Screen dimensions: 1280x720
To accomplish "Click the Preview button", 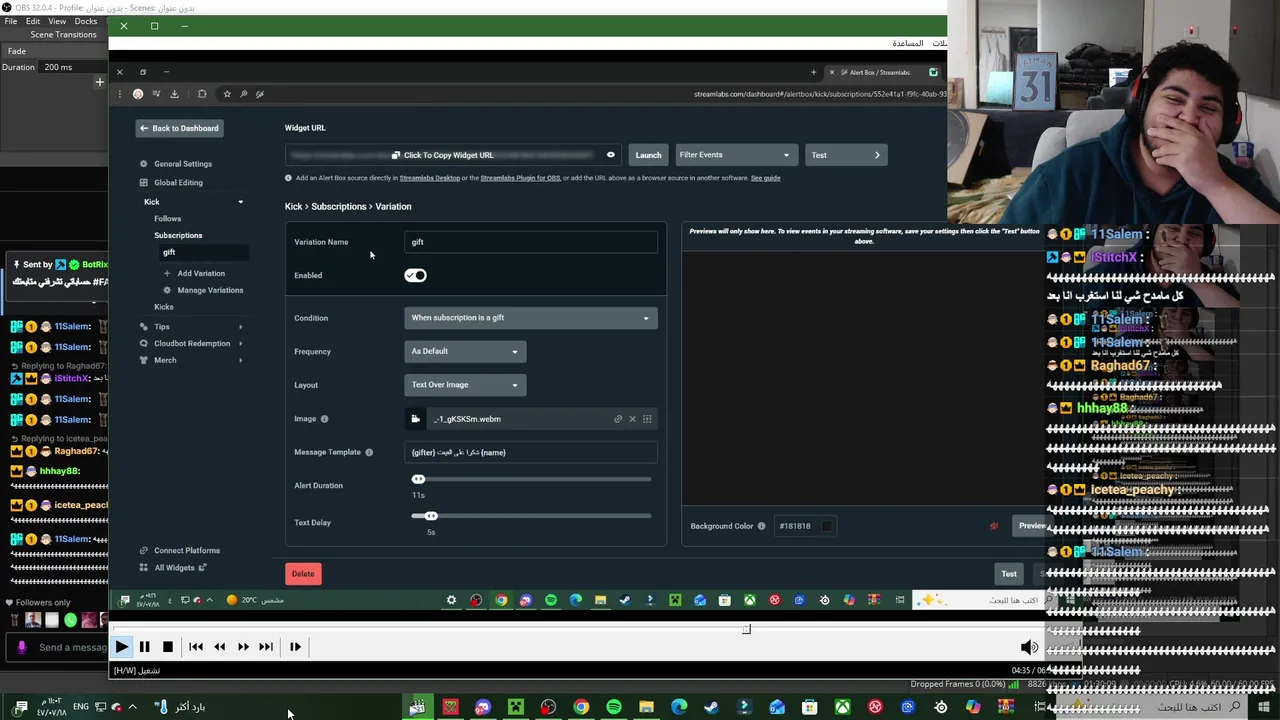I will tap(1030, 526).
